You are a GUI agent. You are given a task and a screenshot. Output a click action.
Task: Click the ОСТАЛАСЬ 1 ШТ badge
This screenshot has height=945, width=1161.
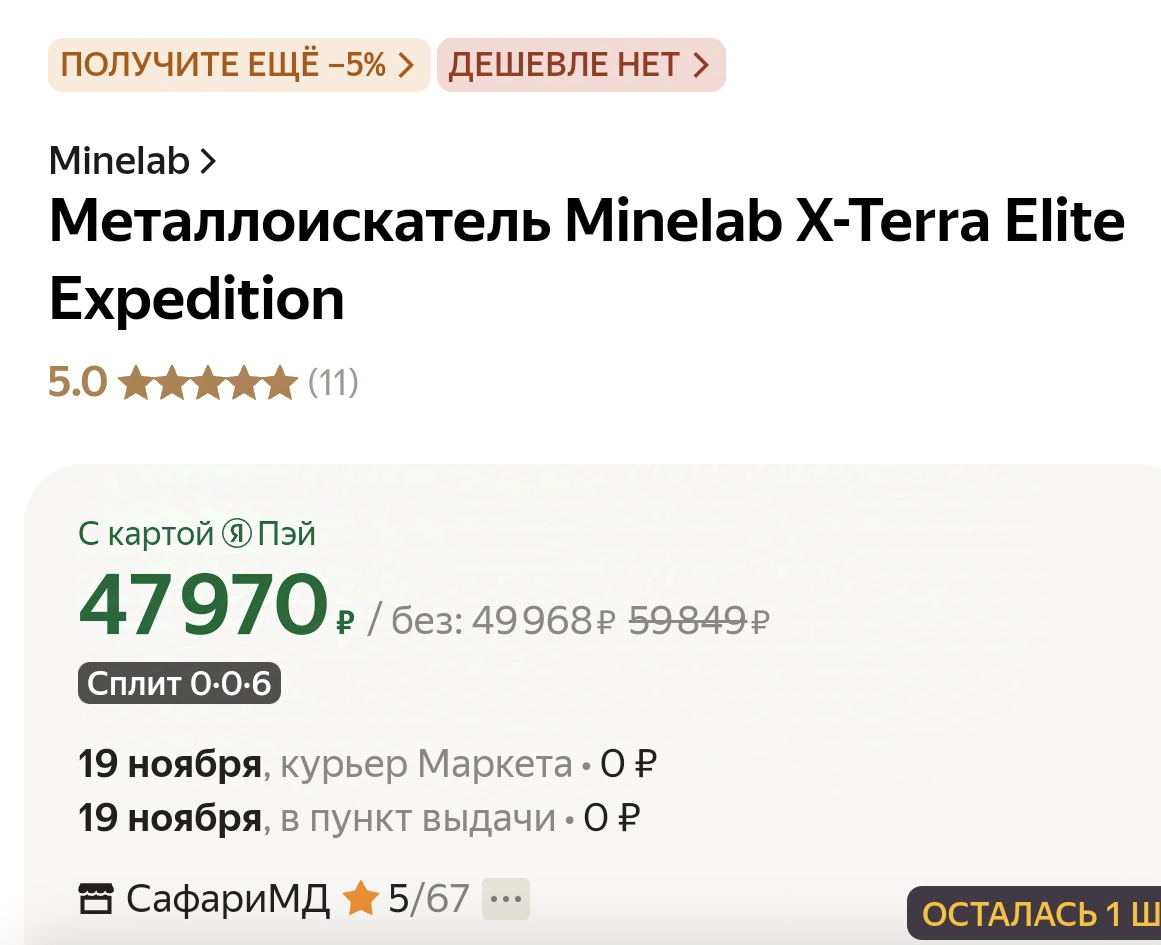pyautogui.click(x=1037, y=914)
